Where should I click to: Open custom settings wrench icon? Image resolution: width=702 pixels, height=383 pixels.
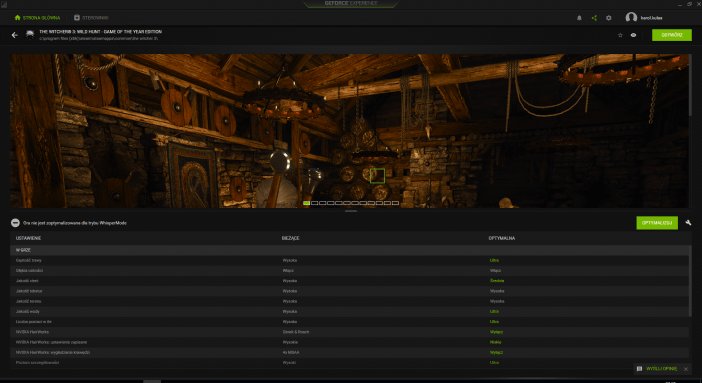[x=688, y=223]
